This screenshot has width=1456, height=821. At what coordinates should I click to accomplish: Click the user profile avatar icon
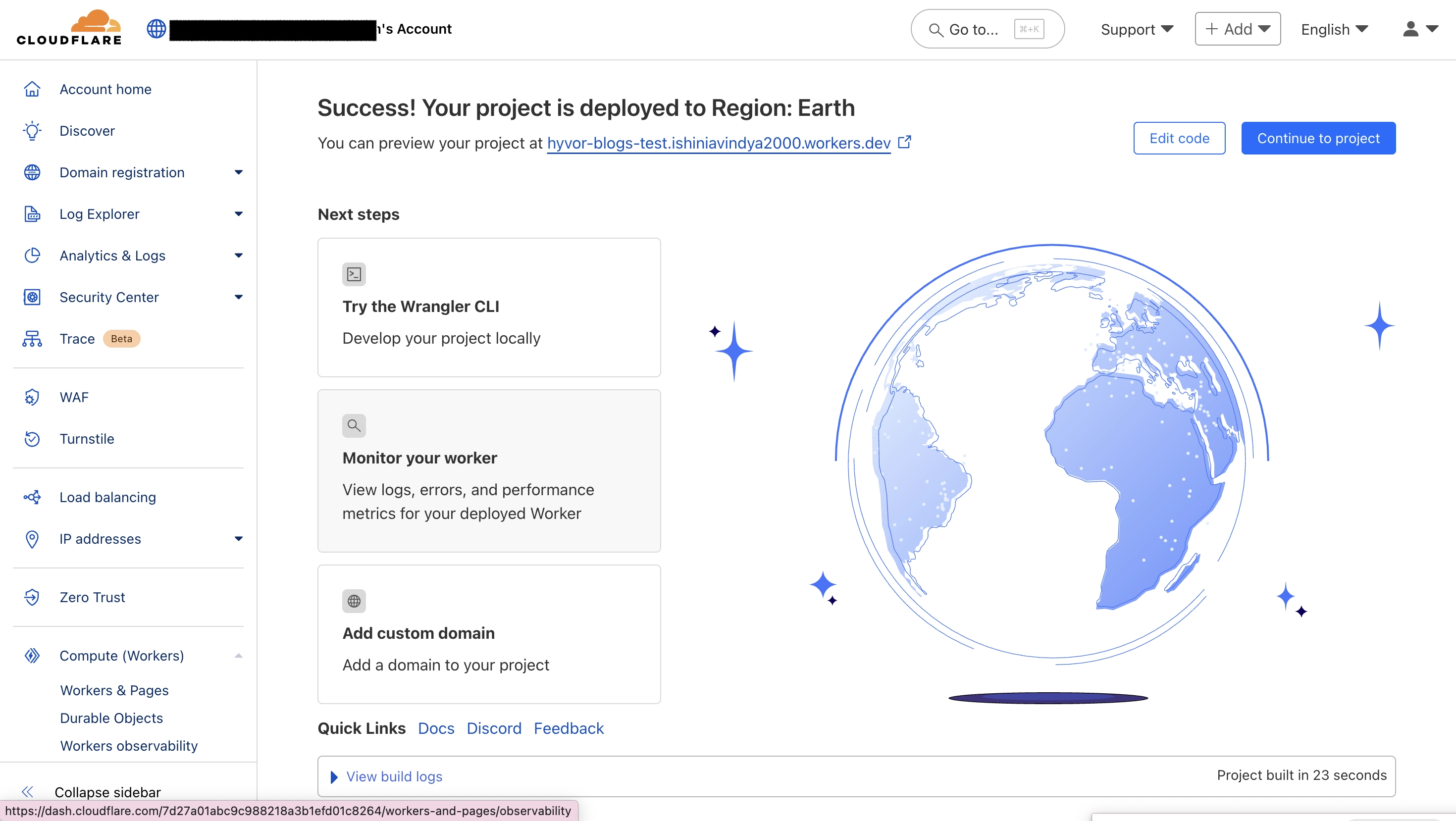click(x=1411, y=29)
